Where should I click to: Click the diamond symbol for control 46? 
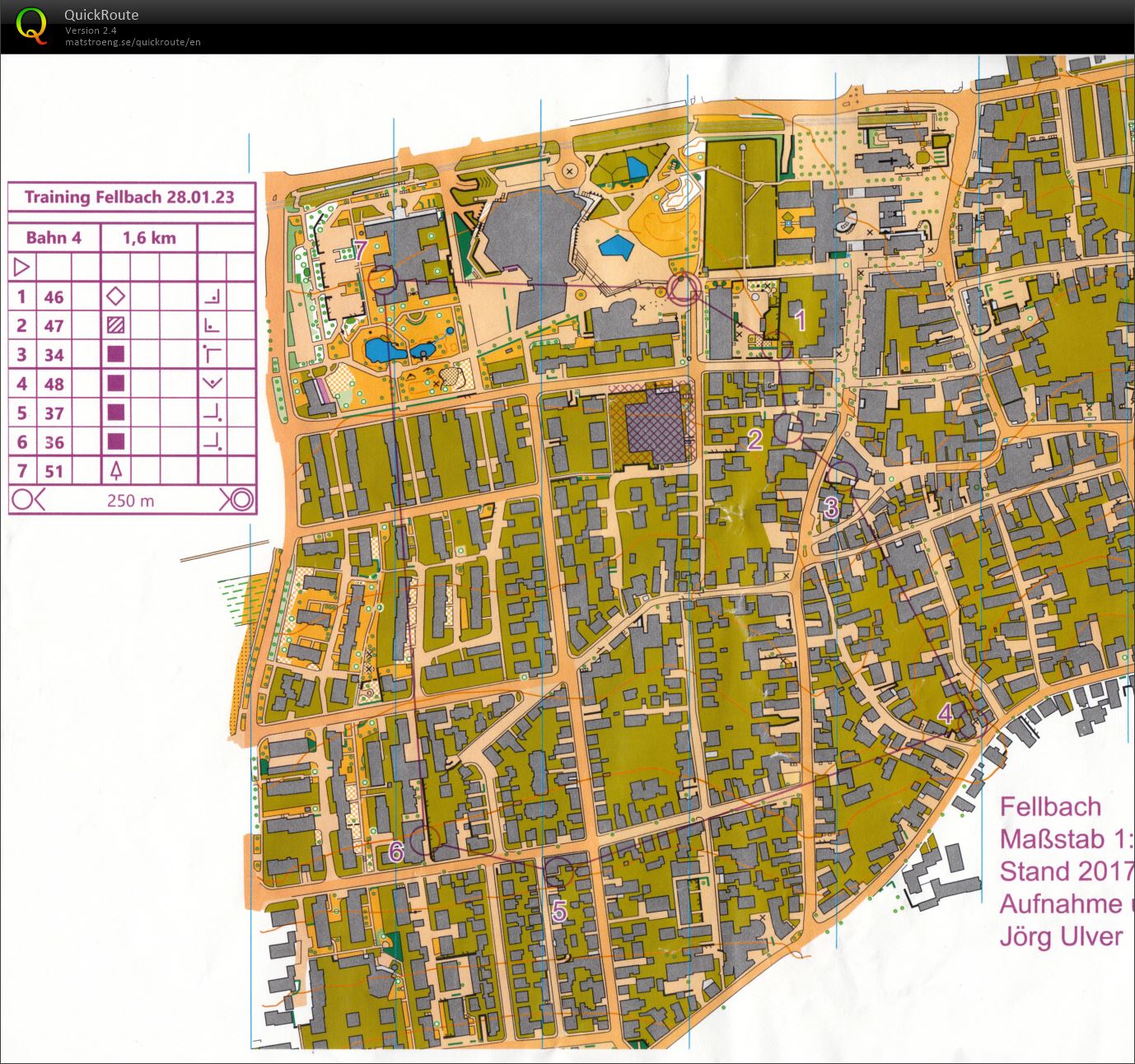(116, 296)
